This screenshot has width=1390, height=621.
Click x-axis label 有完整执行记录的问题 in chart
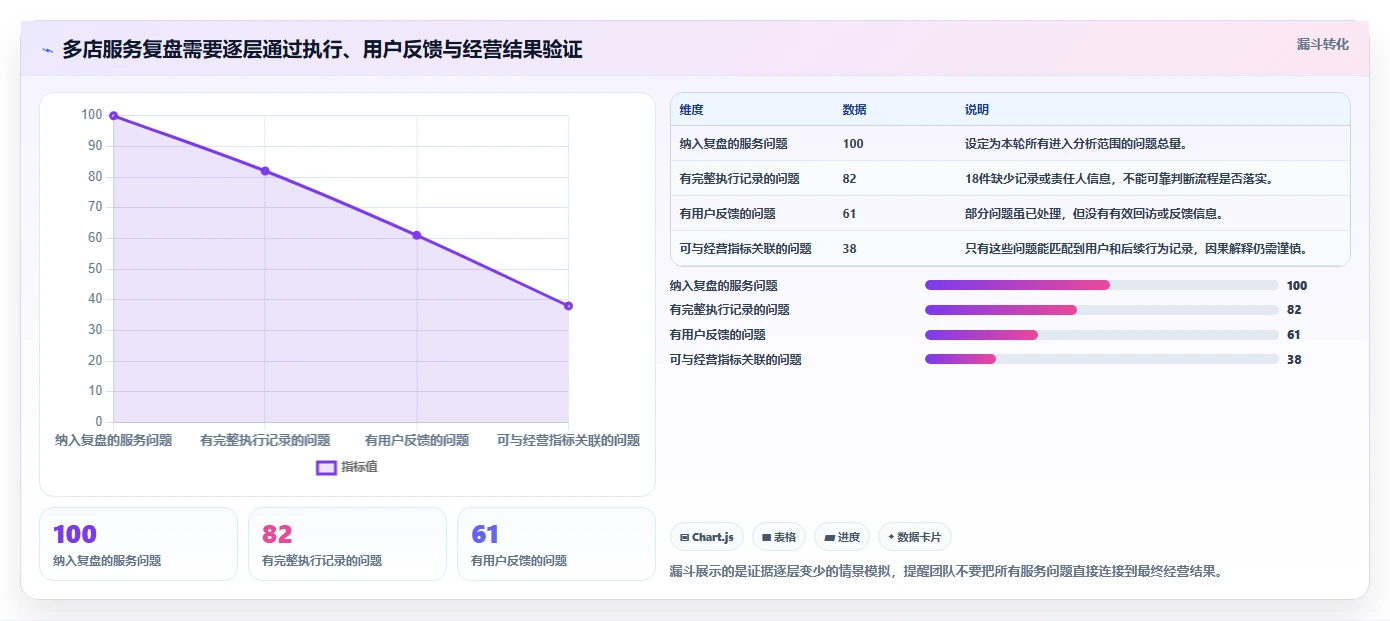265,440
